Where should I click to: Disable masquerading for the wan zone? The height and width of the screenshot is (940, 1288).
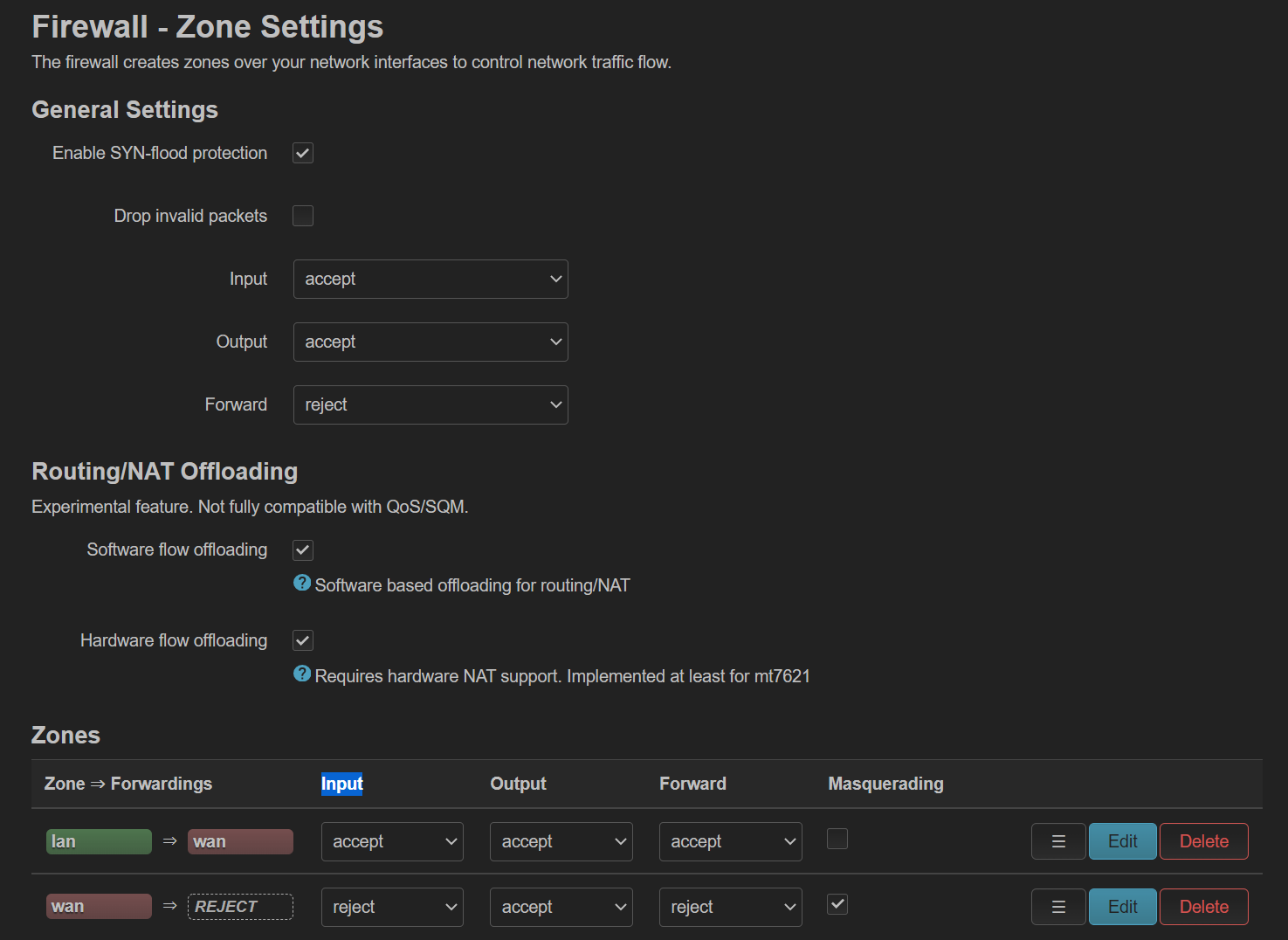(837, 904)
